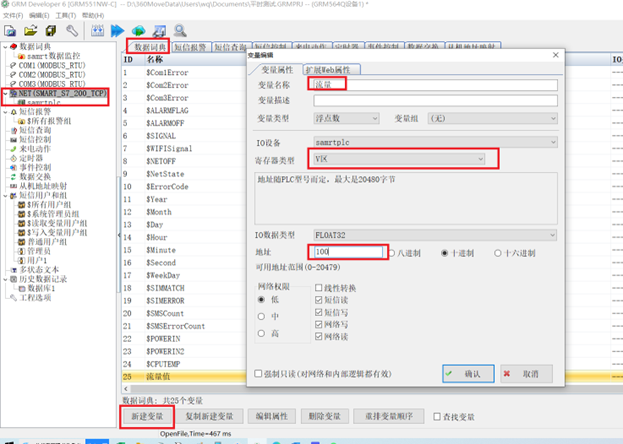Image resolution: width=623 pixels, height=444 pixels.
Task: Click the 取消 button in the dialog
Action: click(526, 374)
